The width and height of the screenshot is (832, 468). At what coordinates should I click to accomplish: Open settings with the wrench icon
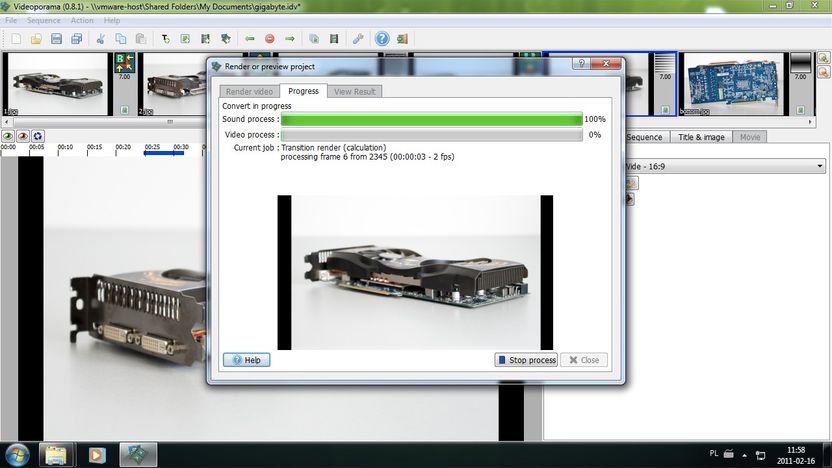358,39
